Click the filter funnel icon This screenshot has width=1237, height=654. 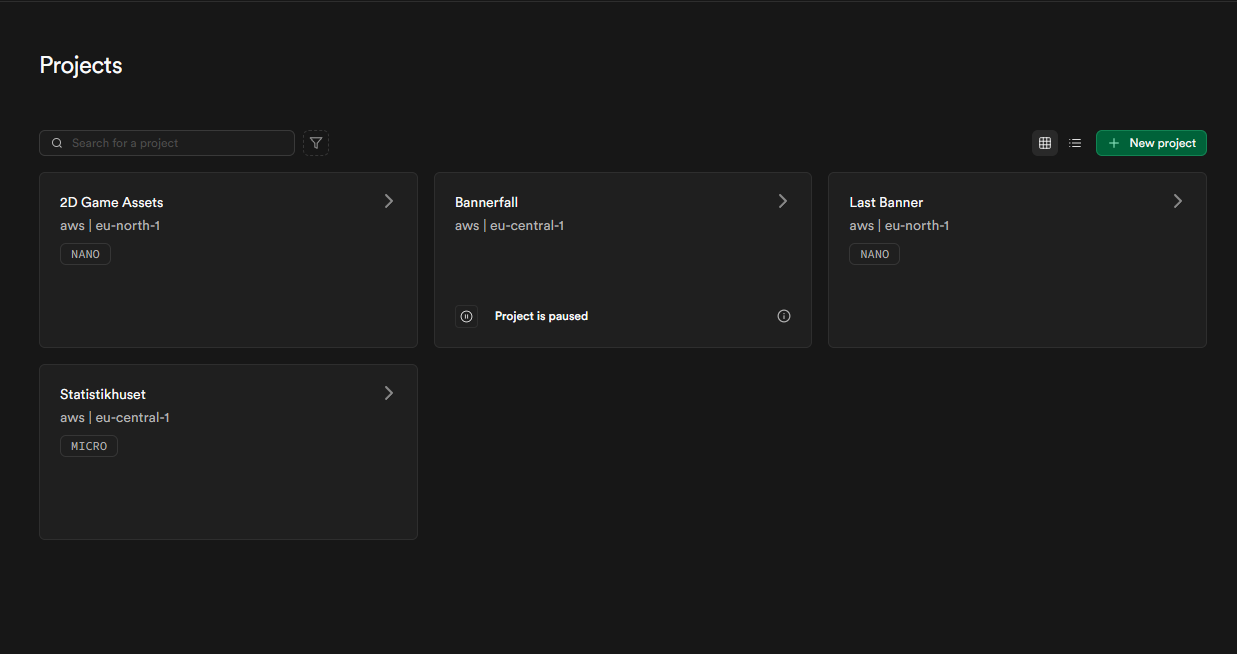[x=316, y=143]
